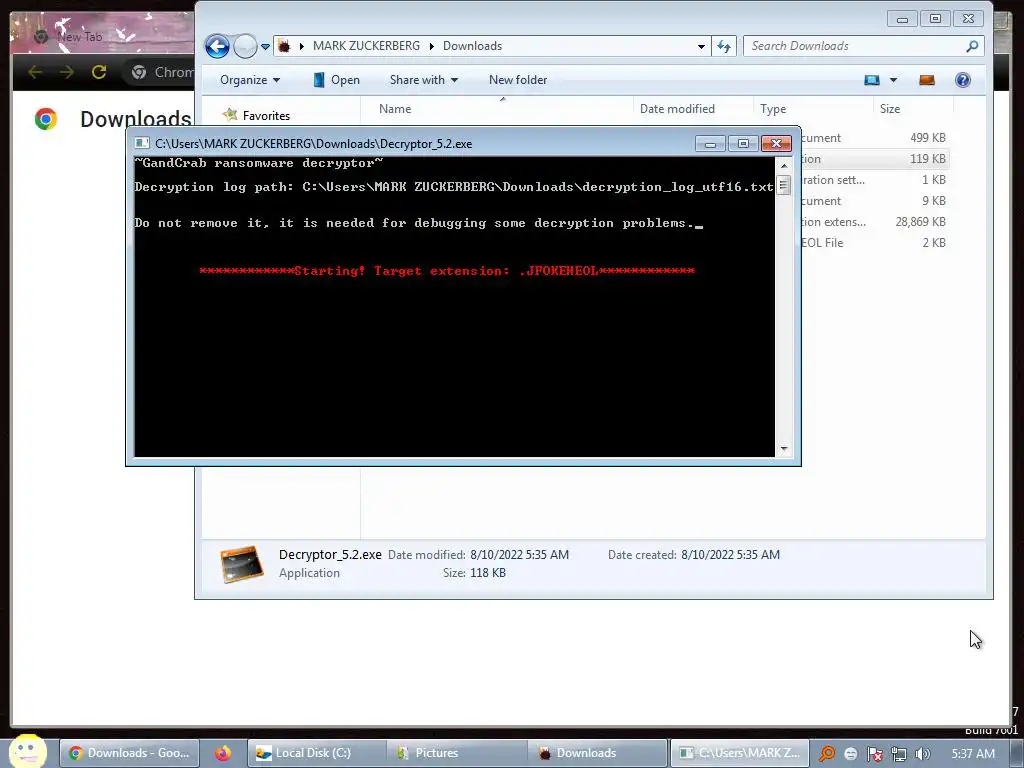Switch to Local Disk (C:) taskbar window
Image resolution: width=1024 pixels, height=768 pixels.
click(316, 753)
